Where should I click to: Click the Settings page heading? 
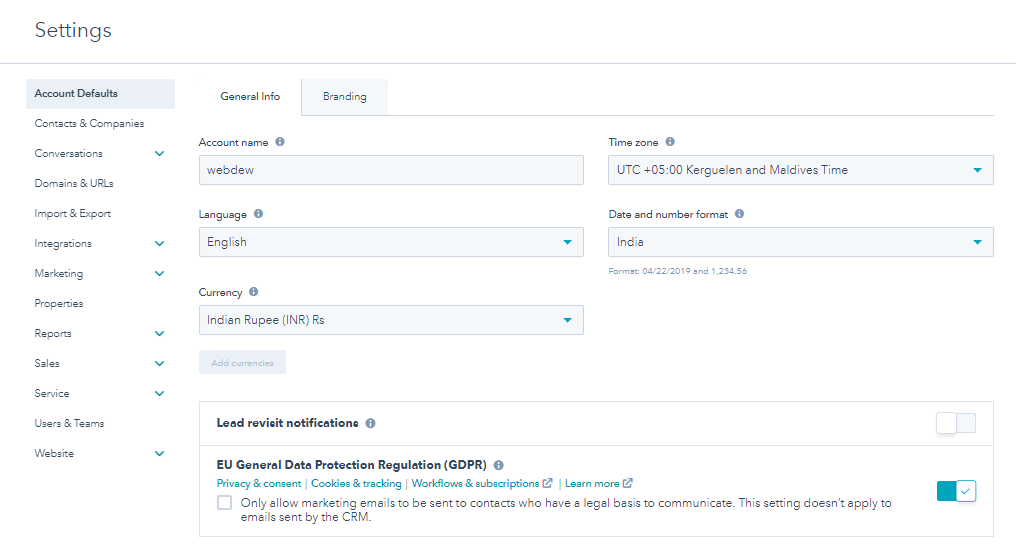(73, 30)
